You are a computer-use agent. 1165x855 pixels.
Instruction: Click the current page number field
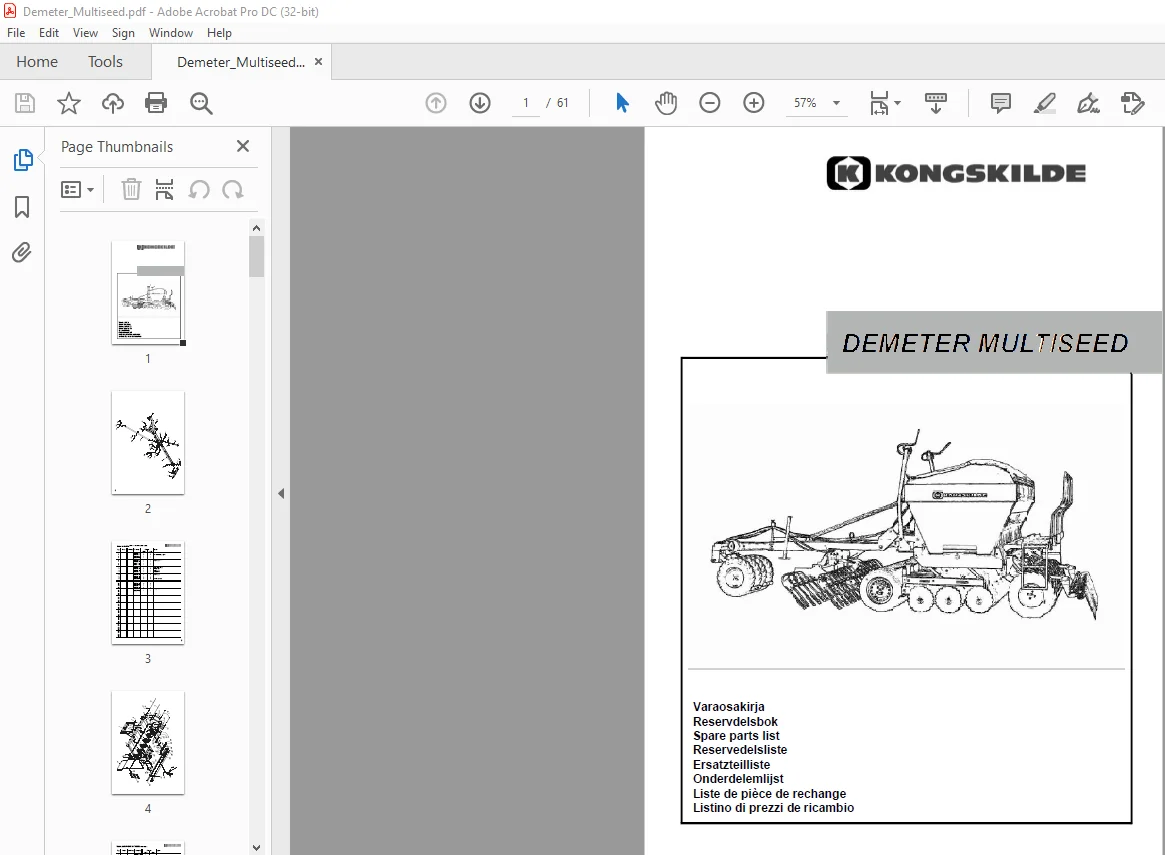526,103
